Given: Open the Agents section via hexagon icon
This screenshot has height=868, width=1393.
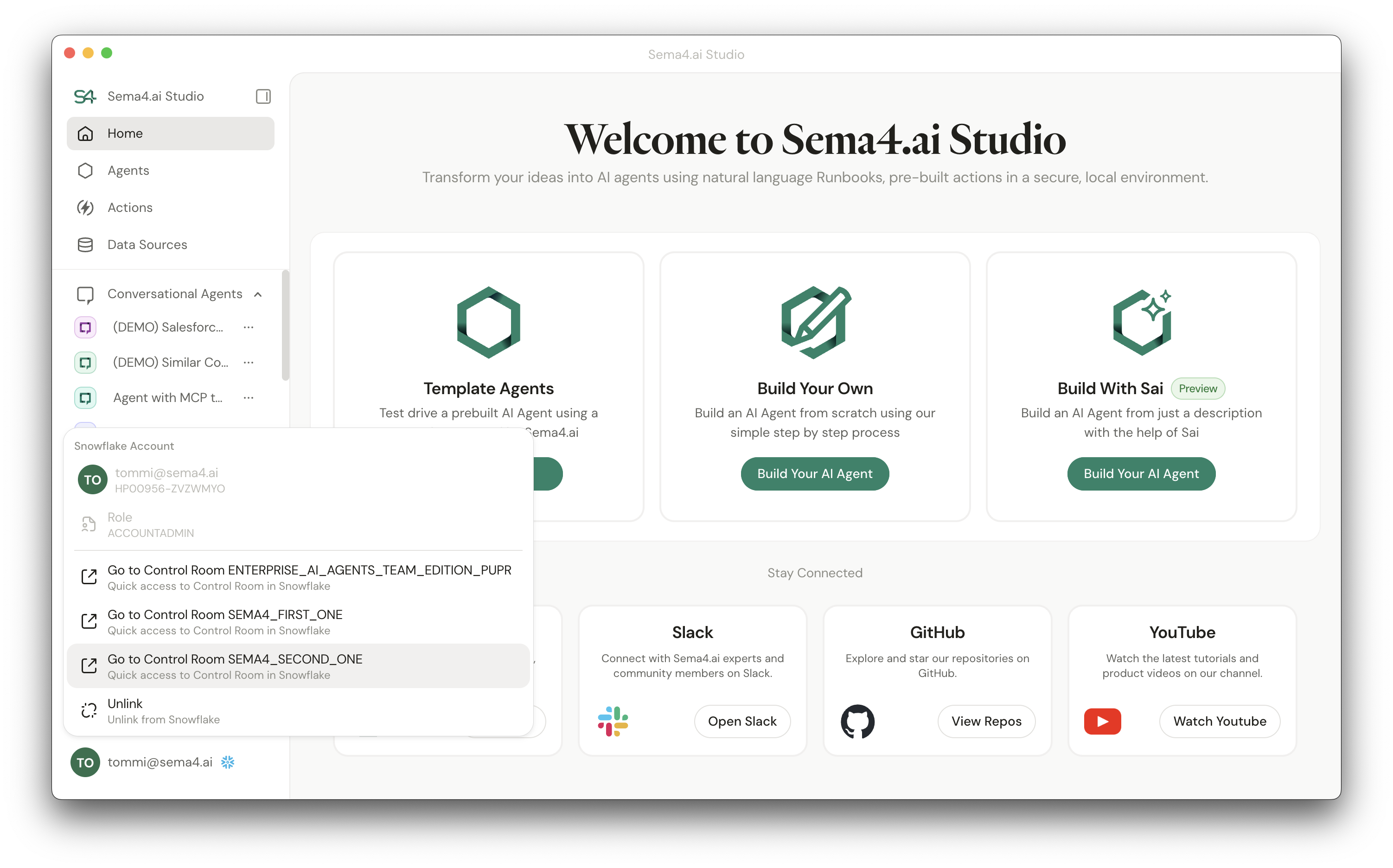Looking at the screenshot, I should 85,171.
